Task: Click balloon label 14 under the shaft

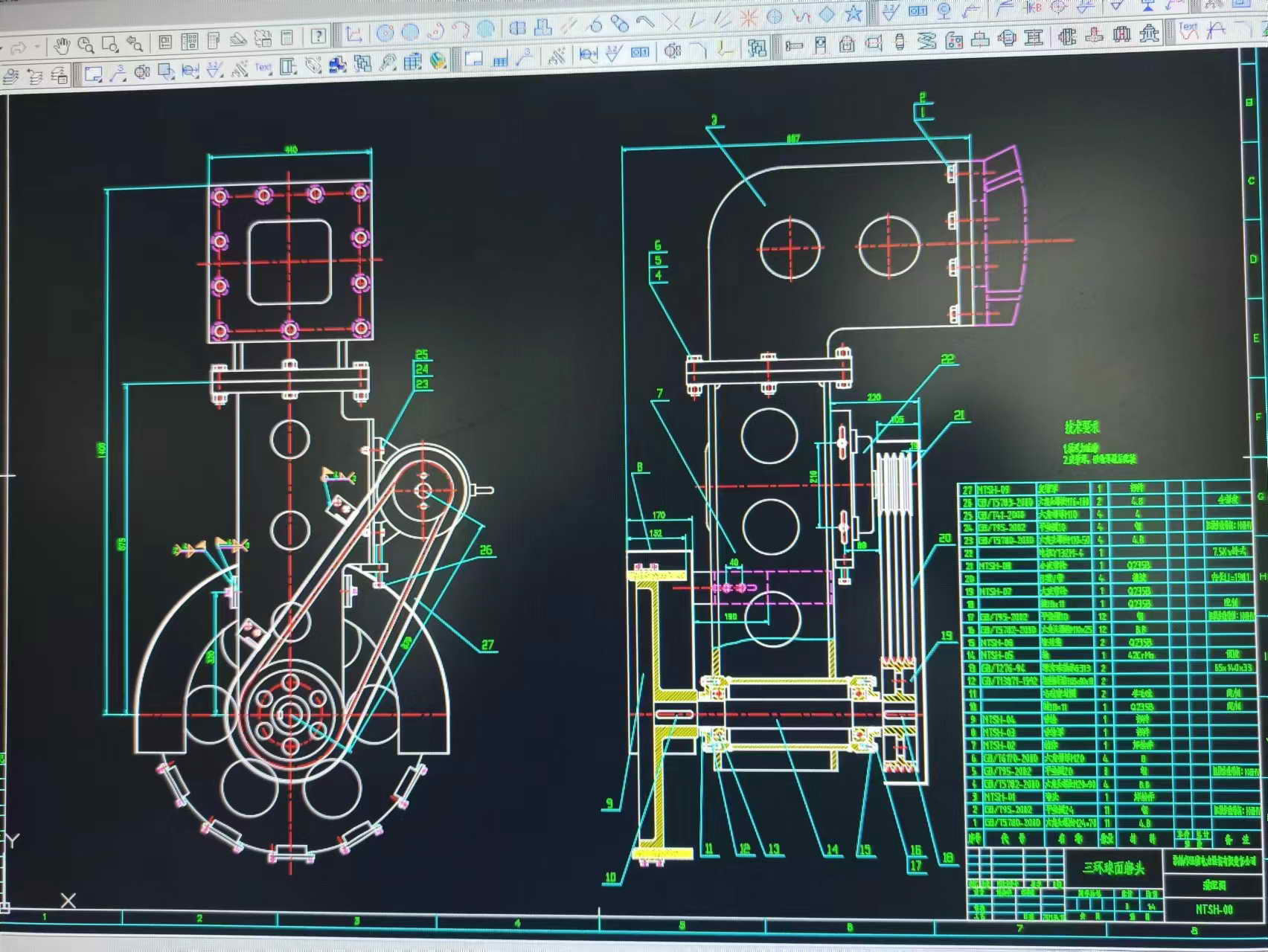Action: click(x=832, y=849)
